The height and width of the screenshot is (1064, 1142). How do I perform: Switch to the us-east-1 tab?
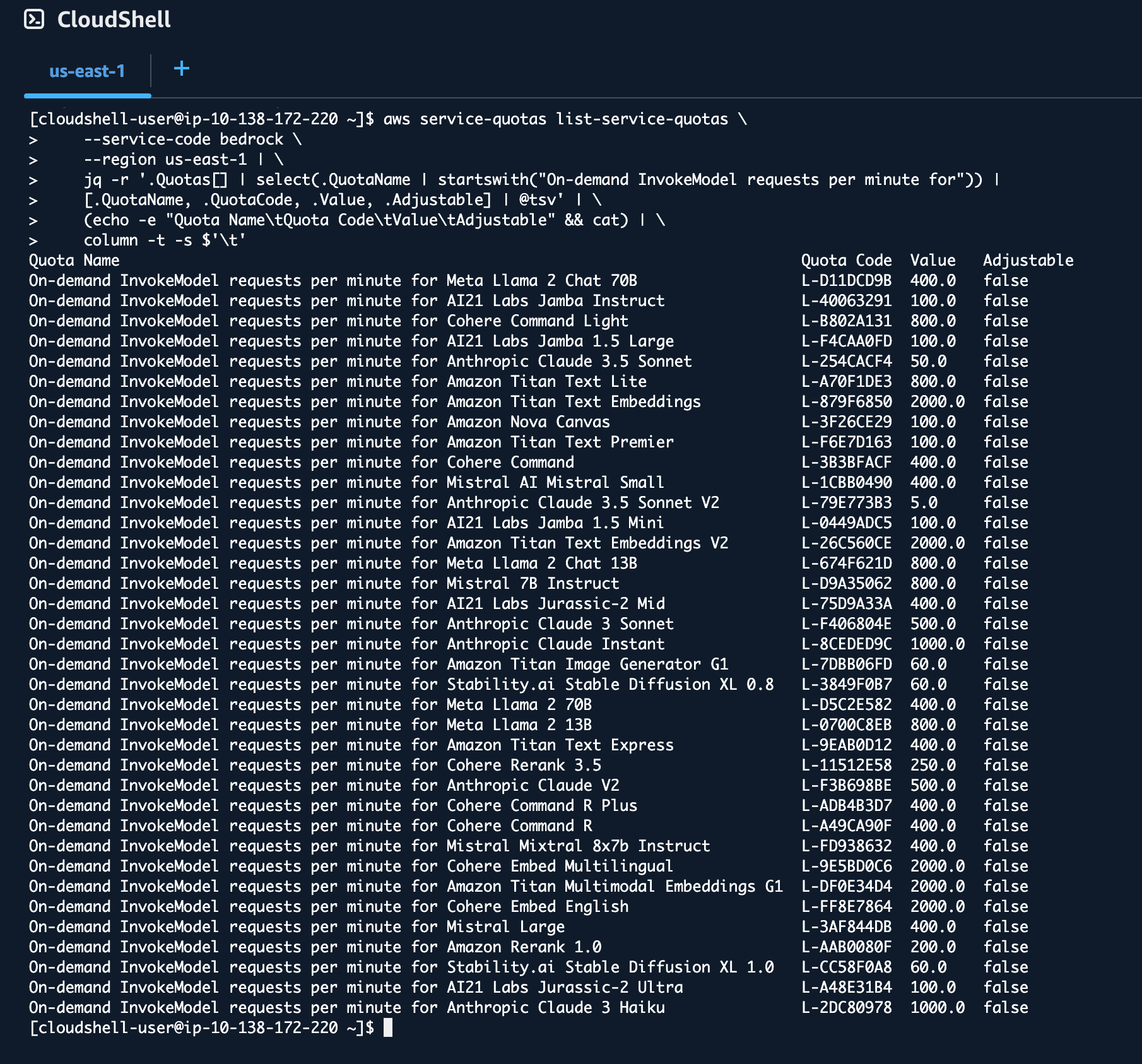(87, 71)
